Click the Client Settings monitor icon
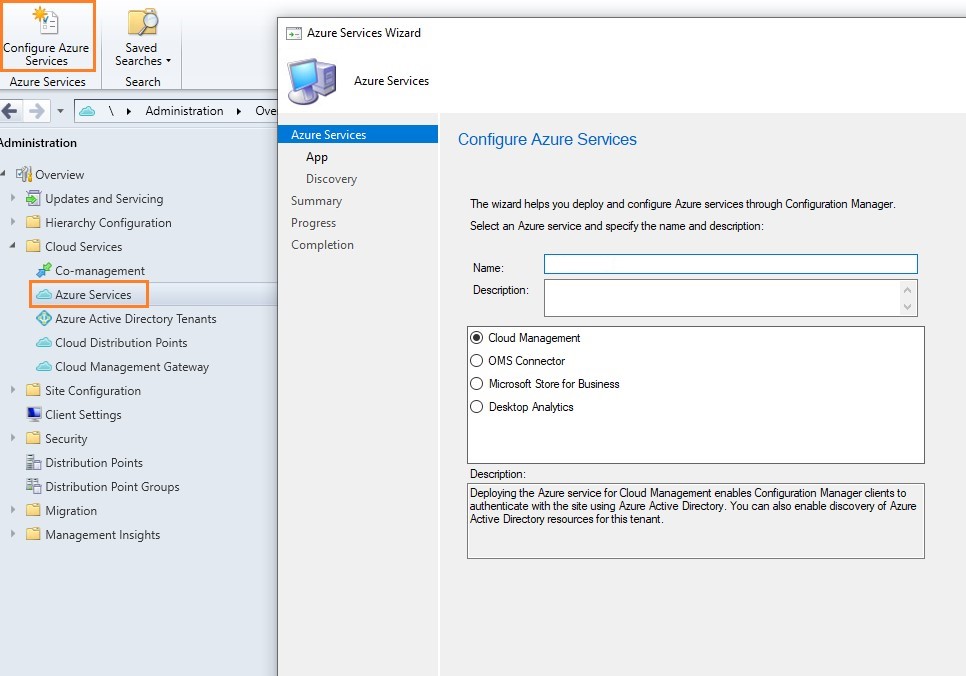Image resolution: width=966 pixels, height=676 pixels. coord(34,414)
